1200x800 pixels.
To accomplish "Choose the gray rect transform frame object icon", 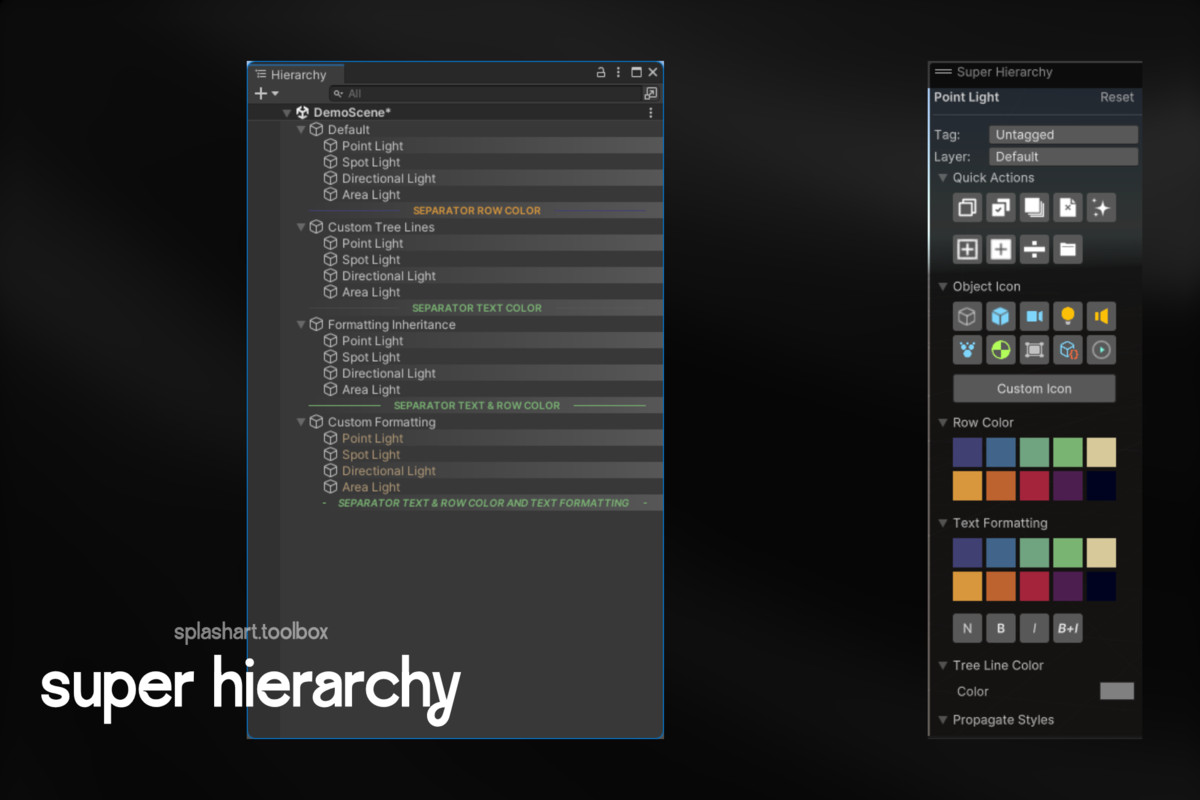I will 1034,350.
